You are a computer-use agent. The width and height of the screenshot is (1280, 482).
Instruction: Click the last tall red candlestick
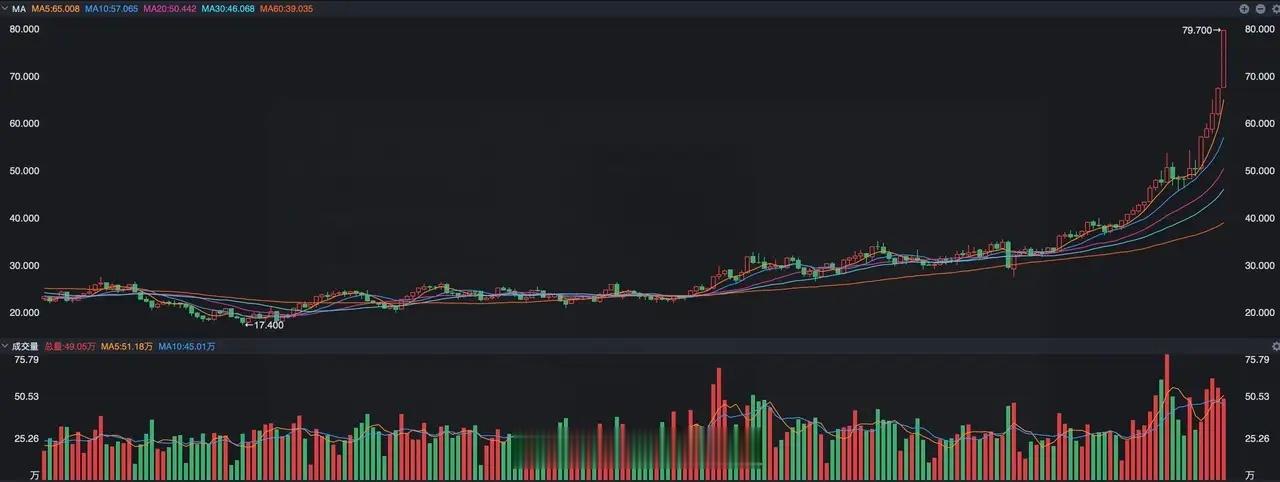click(1223, 58)
